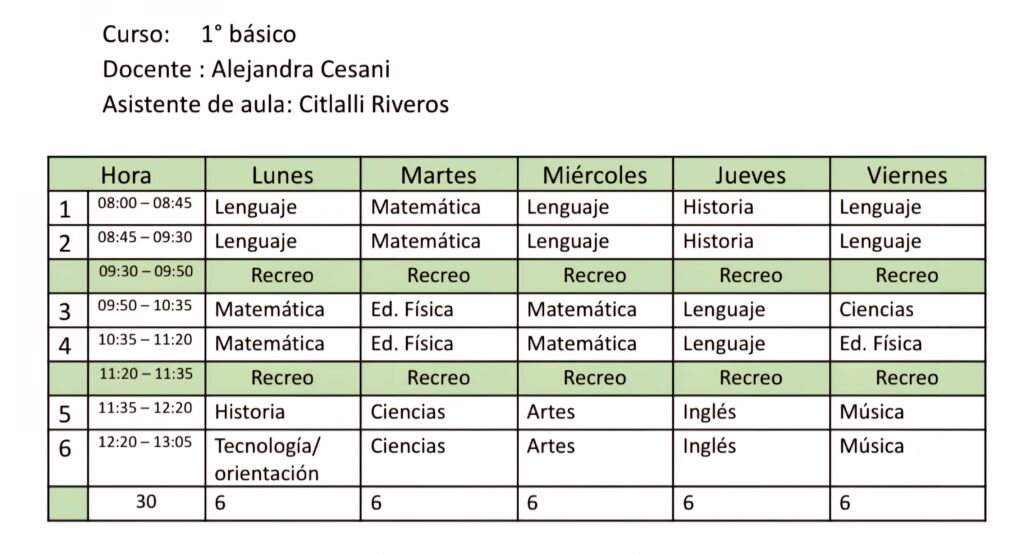Click the Historia cell in Lunes period 5
1024x554 pixels.
pos(283,412)
